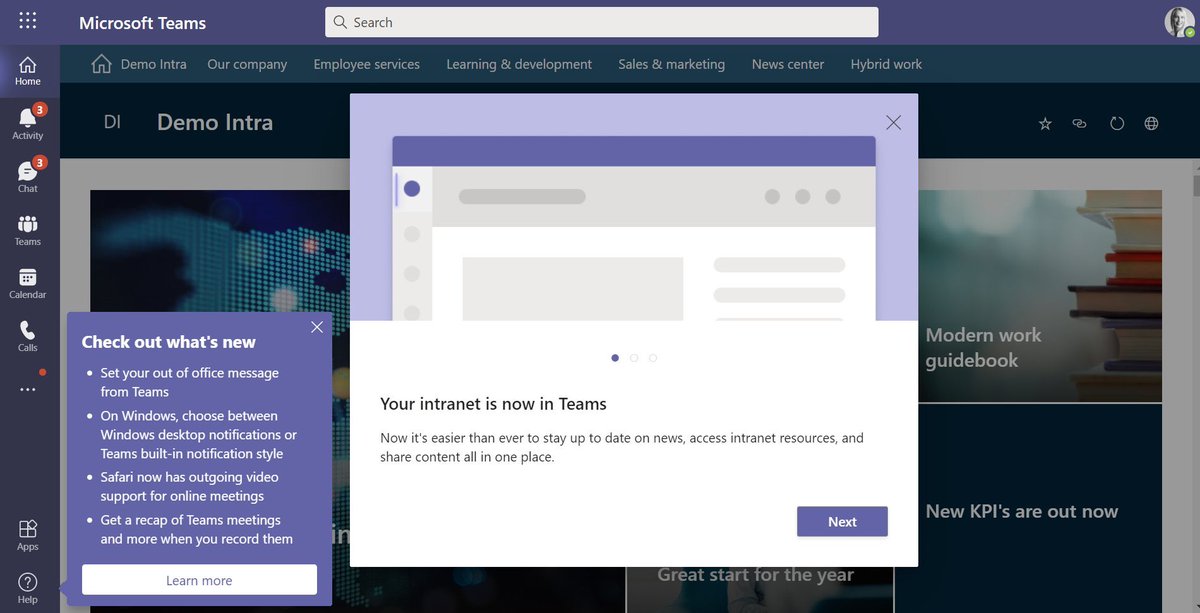Click Next in the intranet welcome dialog
Screen dimensions: 1200x613
click(842, 521)
